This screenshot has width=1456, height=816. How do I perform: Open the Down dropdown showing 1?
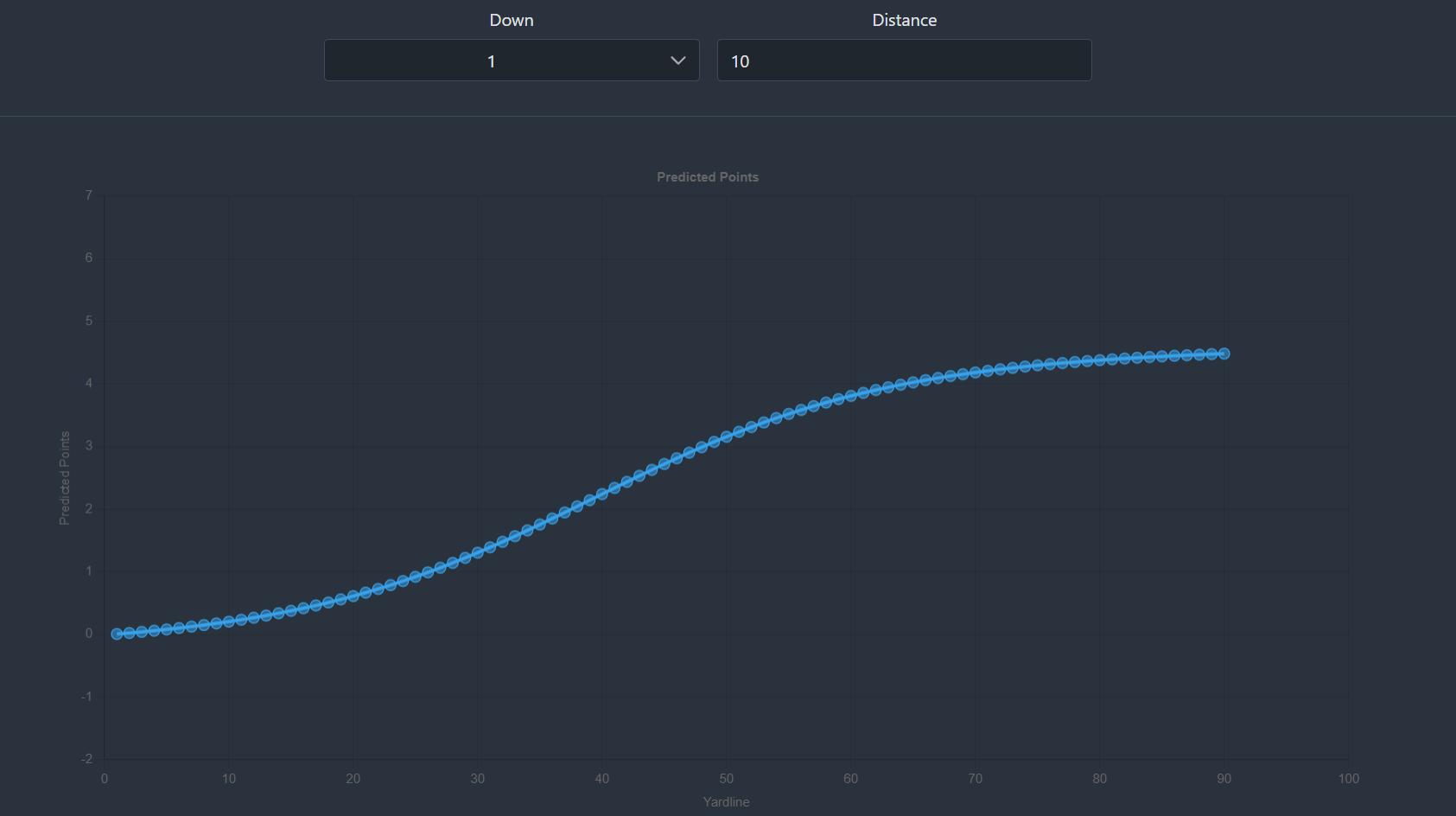(x=512, y=61)
